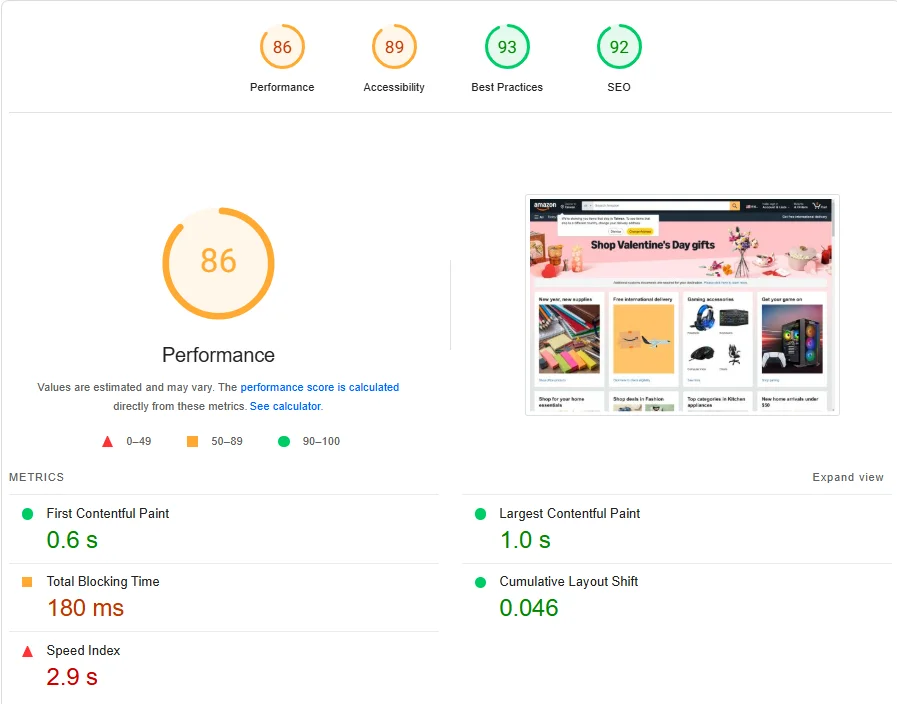Image resolution: width=897 pixels, height=704 pixels.
Task: Click the Performance label under the top gauge
Action: [282, 87]
